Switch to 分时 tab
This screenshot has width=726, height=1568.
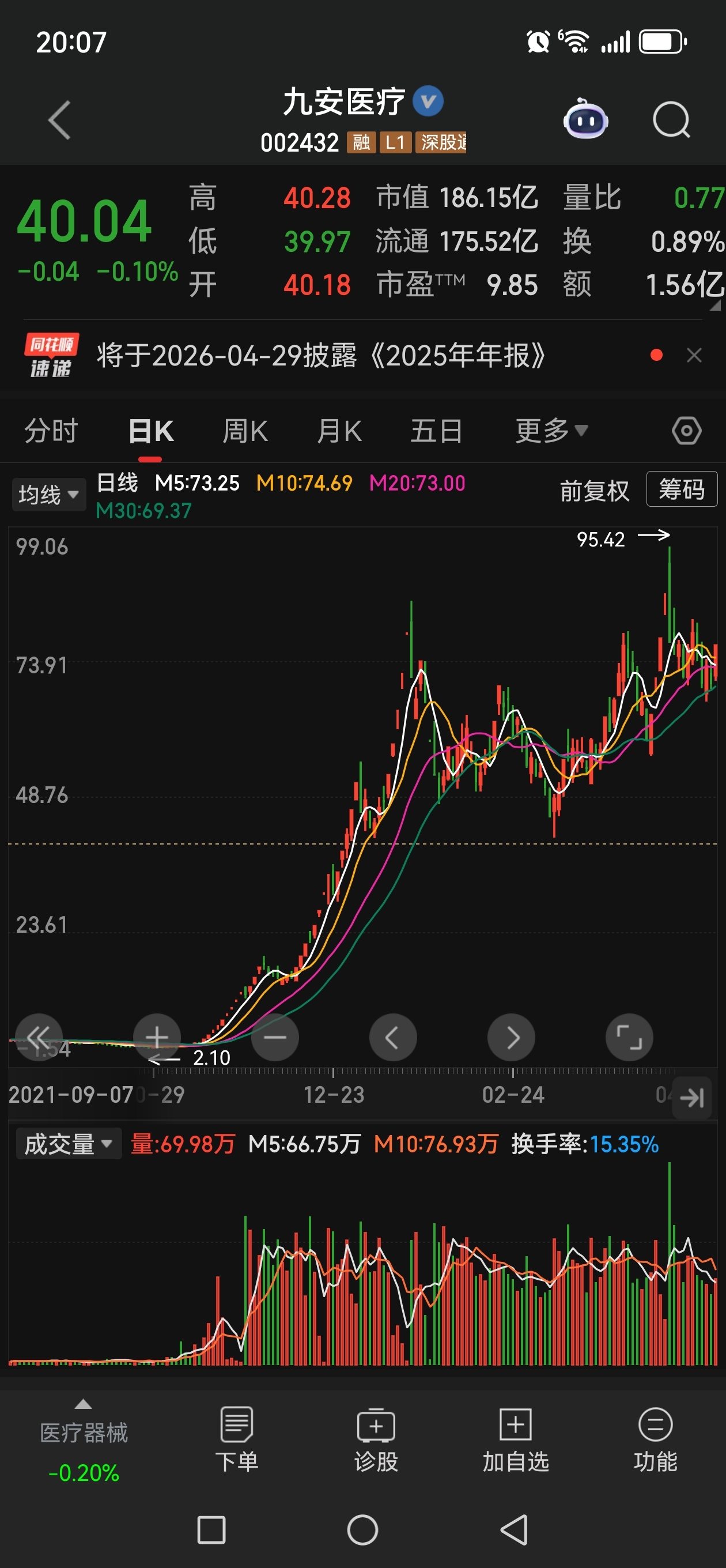51,431
